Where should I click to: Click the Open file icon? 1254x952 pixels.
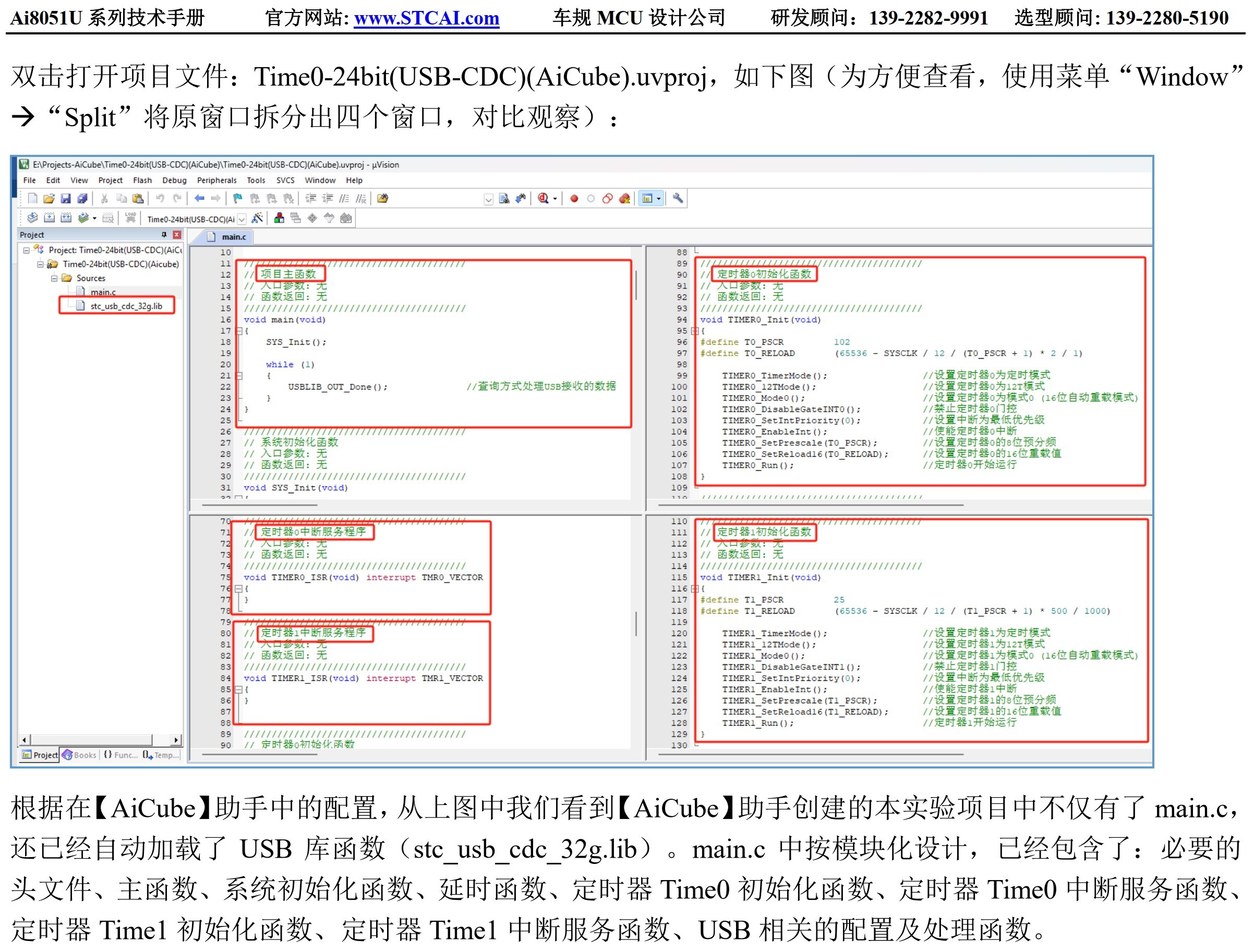pos(49,198)
